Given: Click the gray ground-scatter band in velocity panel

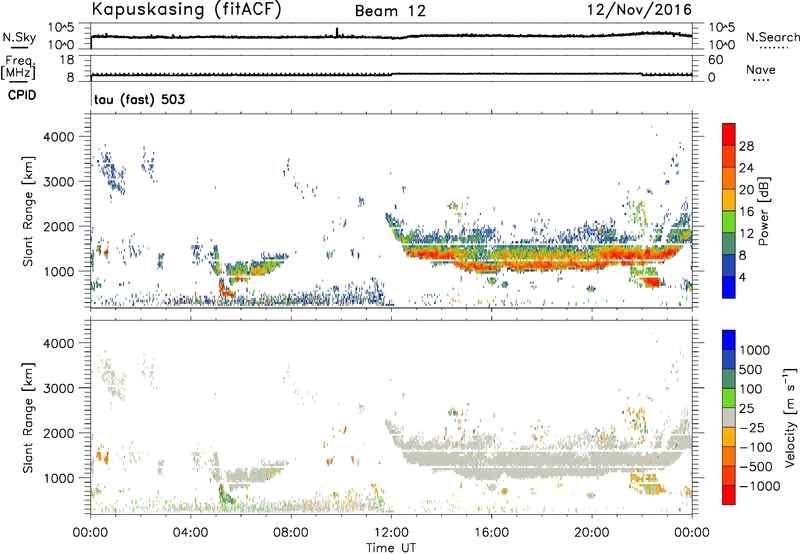Looking at the screenshot, I should point(541,461).
